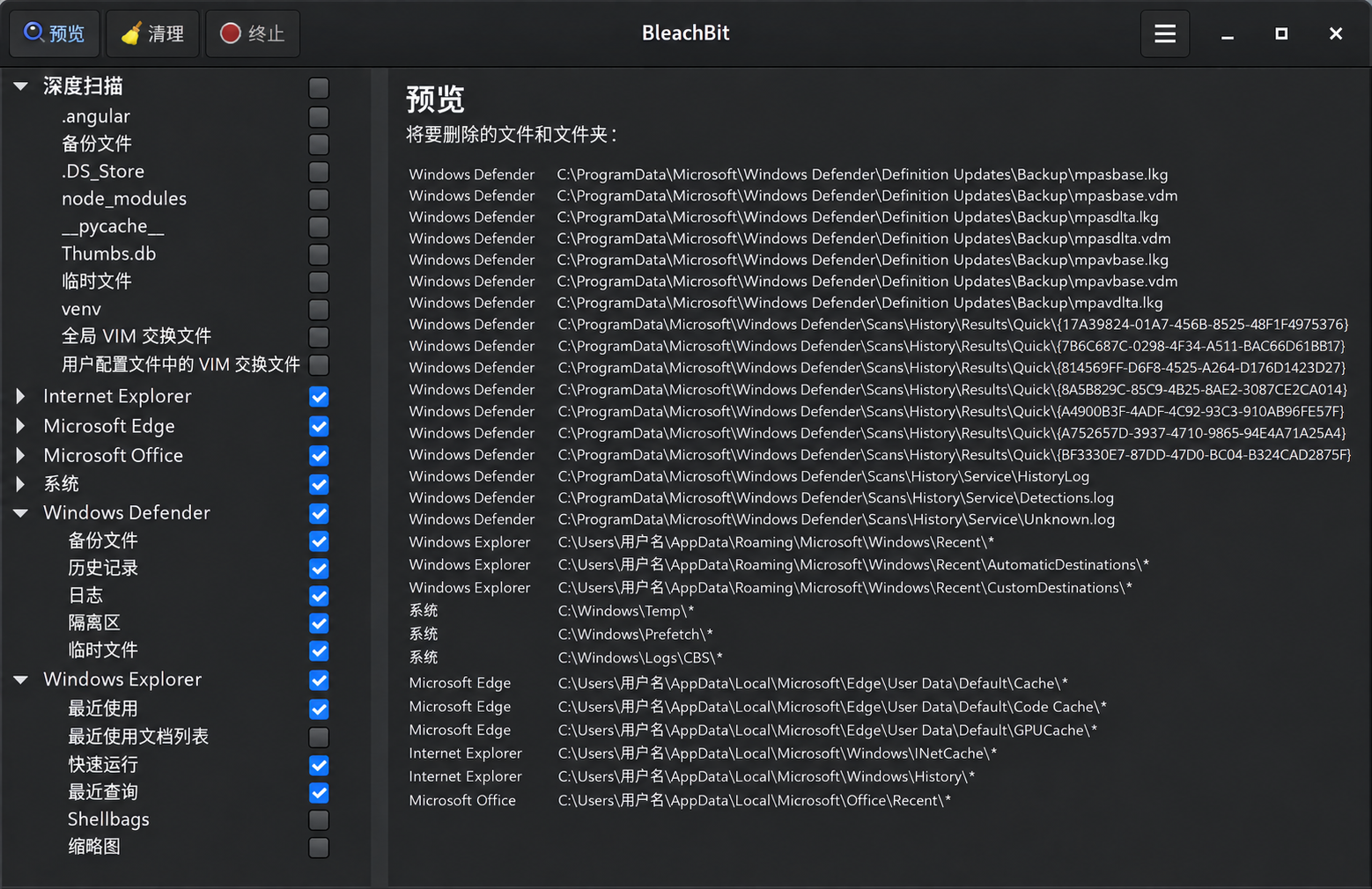Select the Thumbs.db tree item

click(x=108, y=253)
